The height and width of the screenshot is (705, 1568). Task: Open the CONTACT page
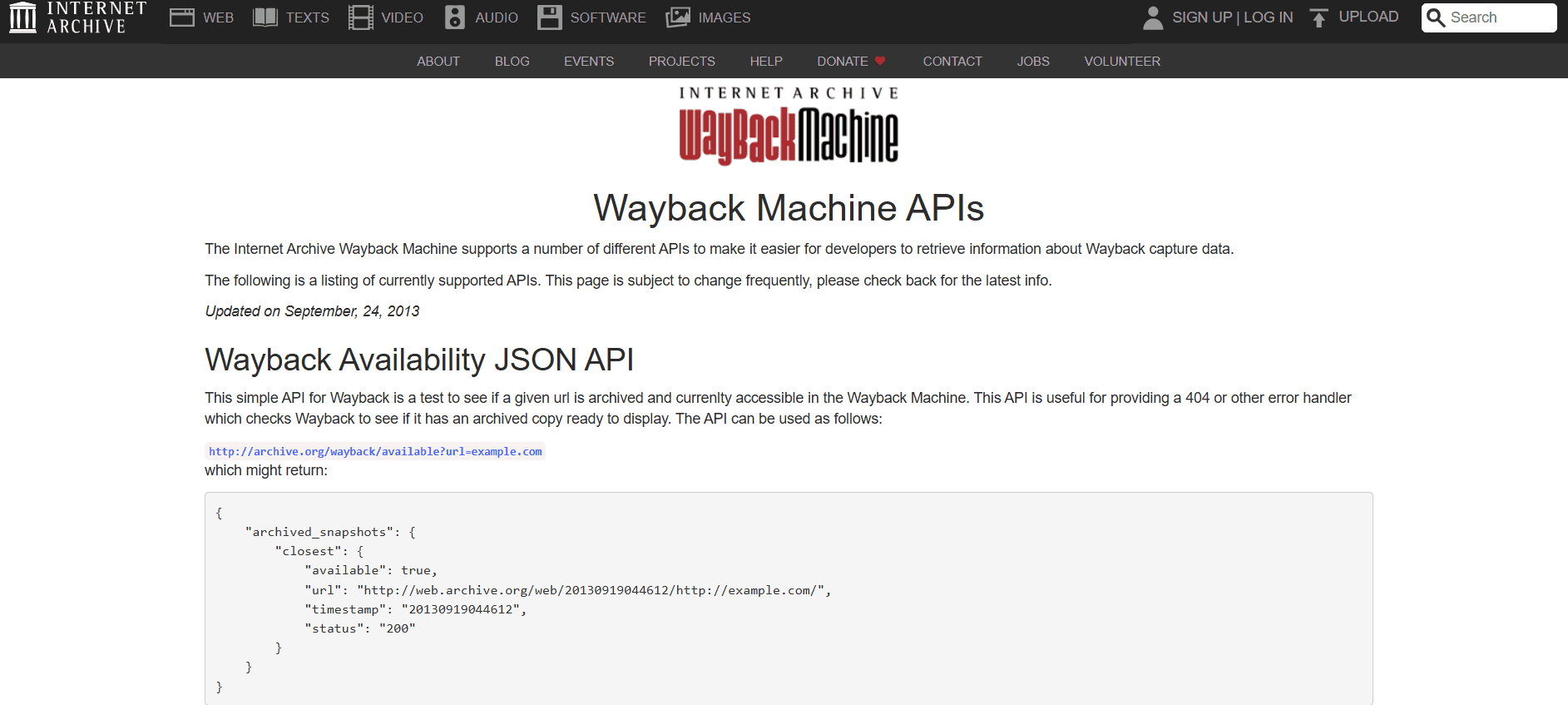click(952, 61)
